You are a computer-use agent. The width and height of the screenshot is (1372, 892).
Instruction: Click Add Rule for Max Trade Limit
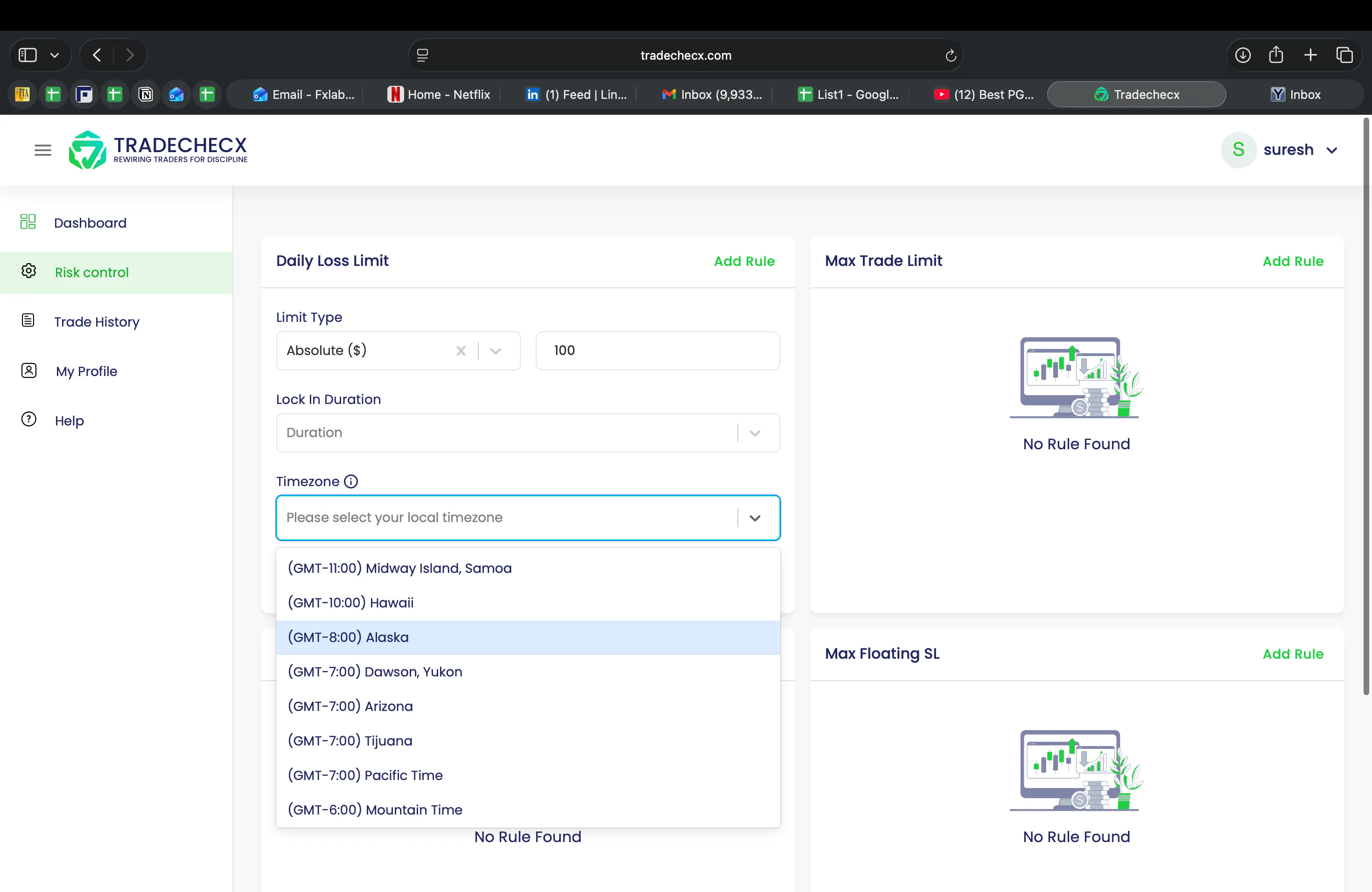point(1293,261)
